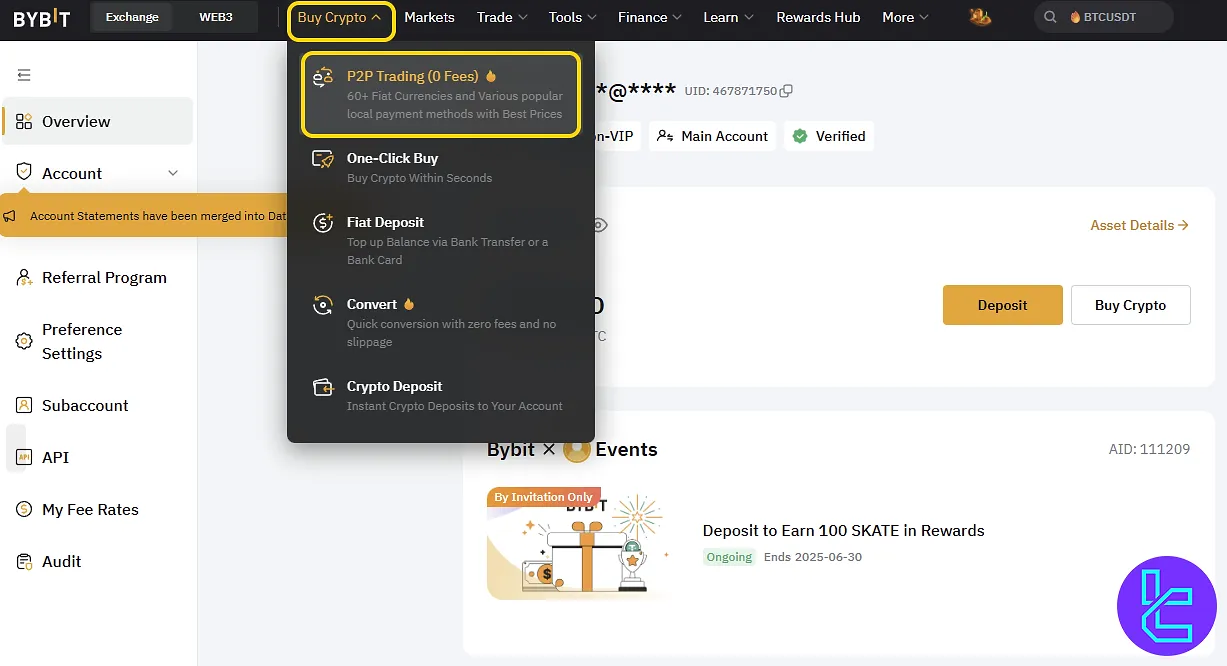
Task: Collapse the Buy Crypto dropdown menu
Action: pyautogui.click(x=340, y=18)
